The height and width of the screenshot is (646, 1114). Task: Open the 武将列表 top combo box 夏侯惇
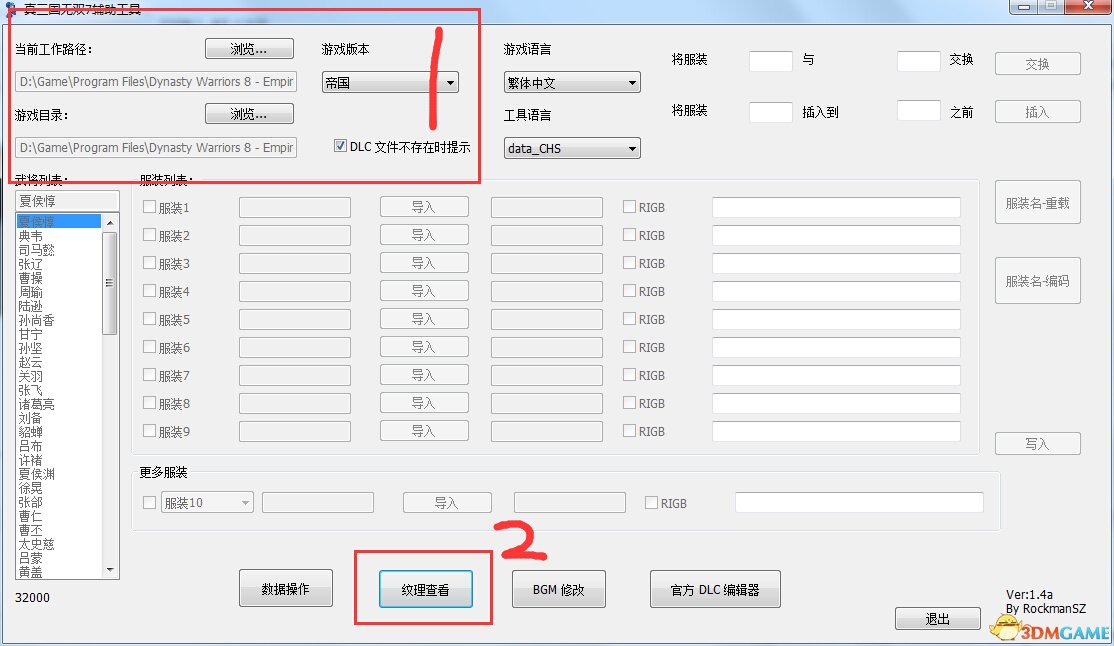[67, 201]
